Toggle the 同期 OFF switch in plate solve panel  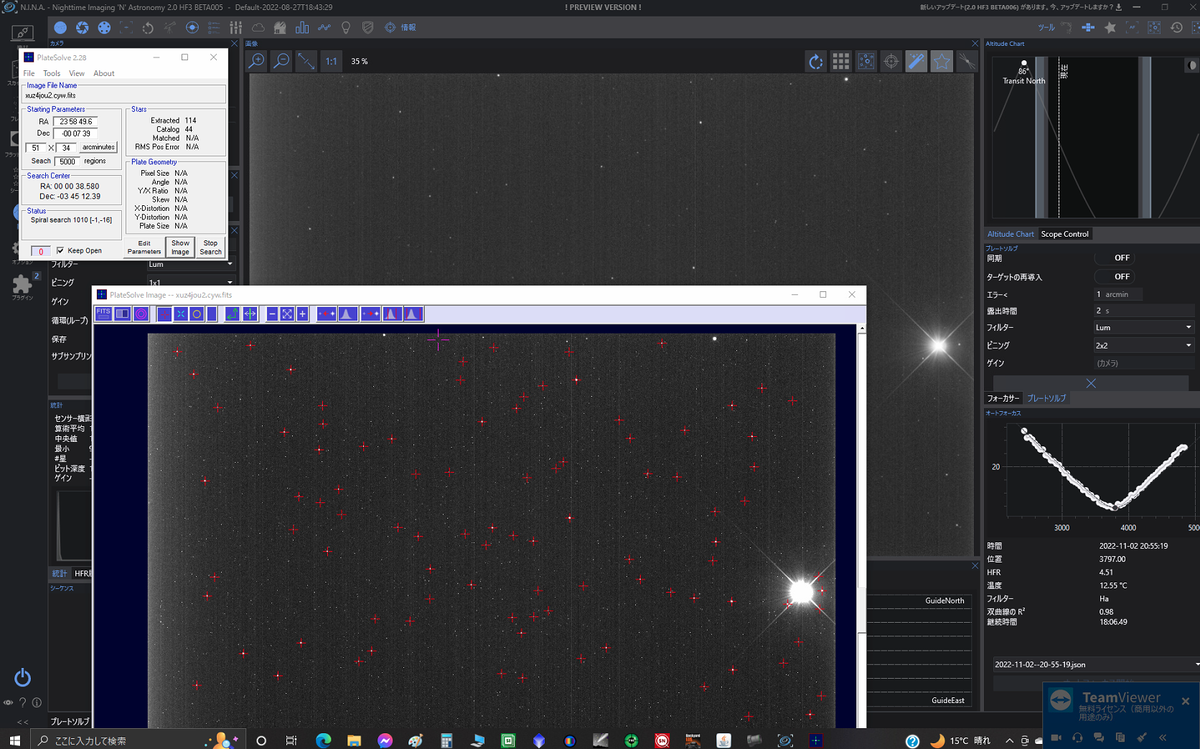1115,258
